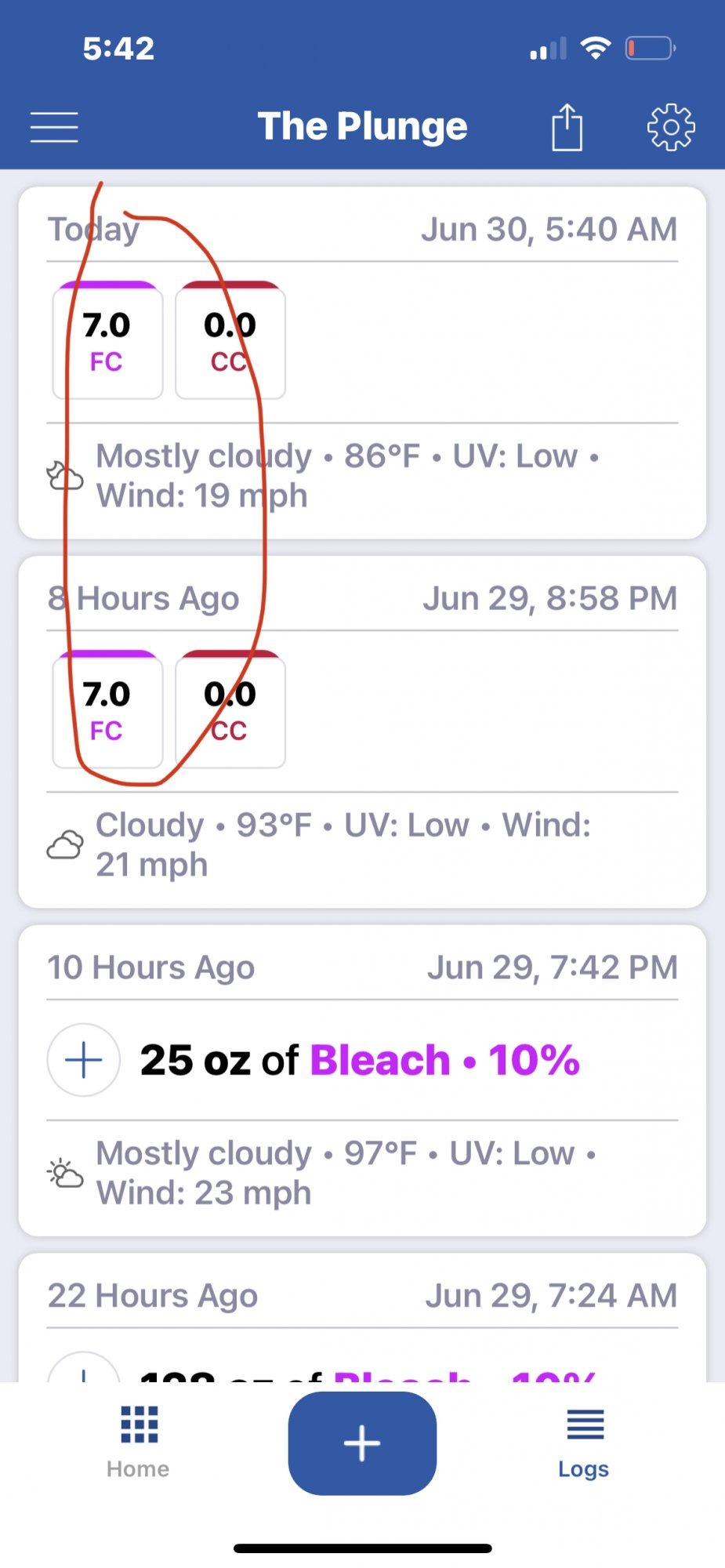Open the 22 Hours Ago log card

click(362, 1317)
